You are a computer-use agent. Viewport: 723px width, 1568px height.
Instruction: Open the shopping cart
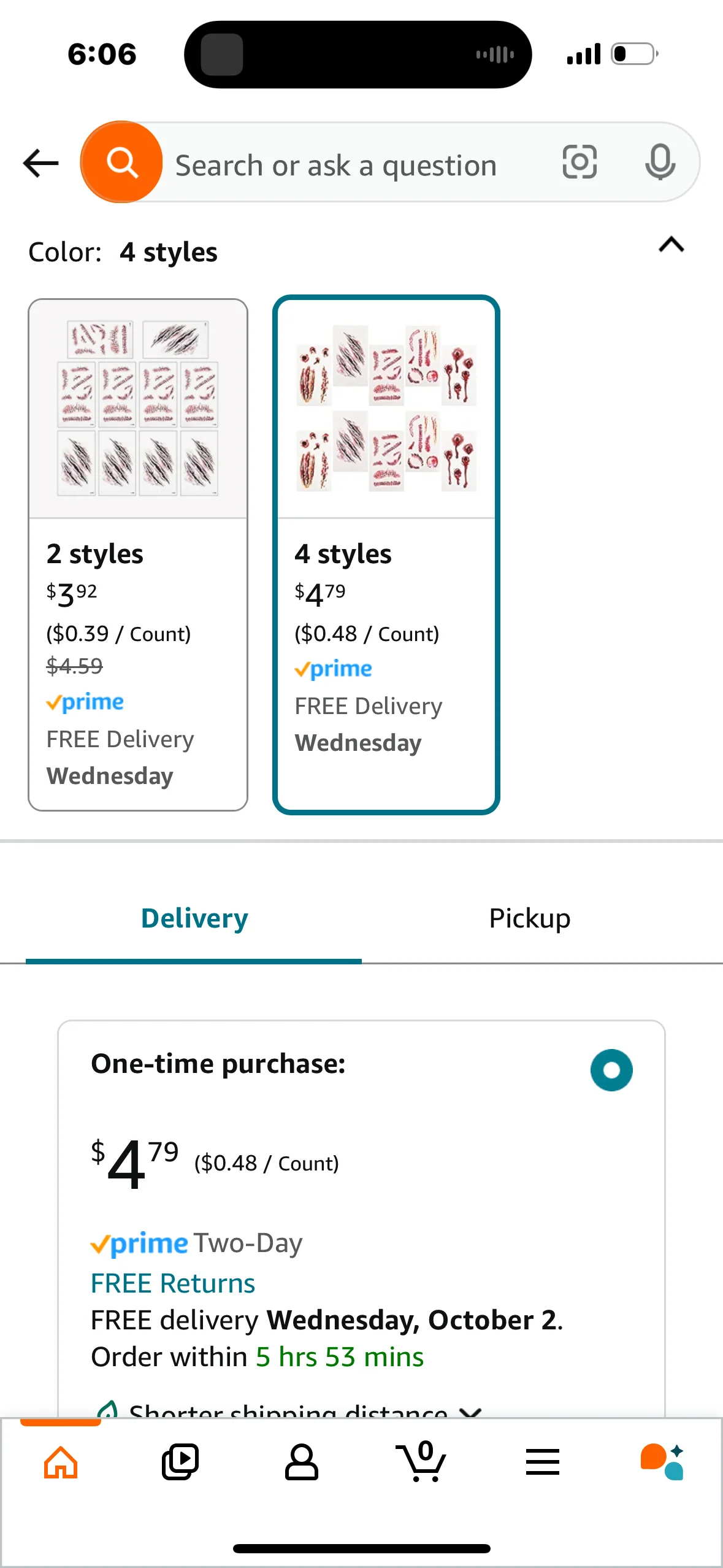pyautogui.click(x=422, y=1462)
